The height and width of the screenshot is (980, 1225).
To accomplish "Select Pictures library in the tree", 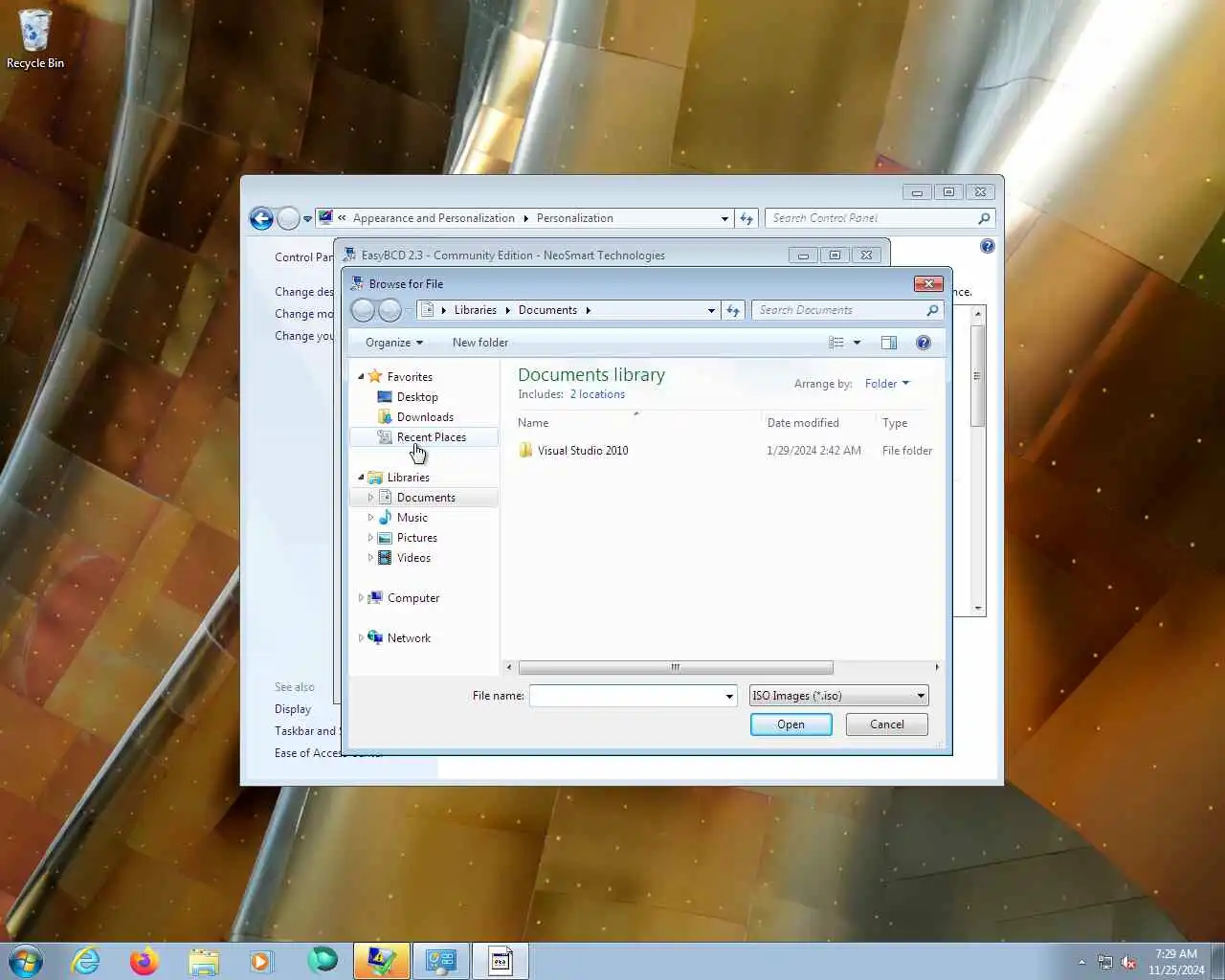I will pos(417,538).
